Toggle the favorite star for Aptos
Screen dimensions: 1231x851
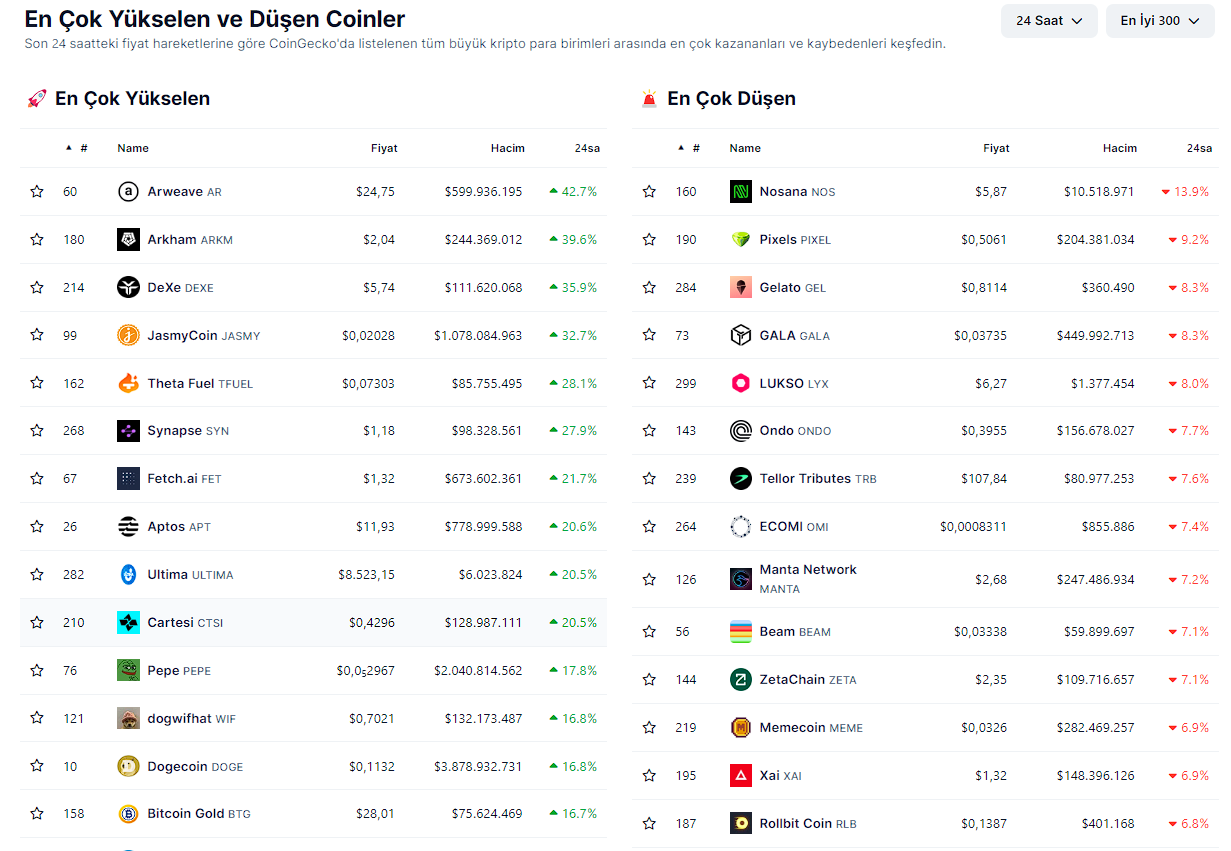coord(37,526)
